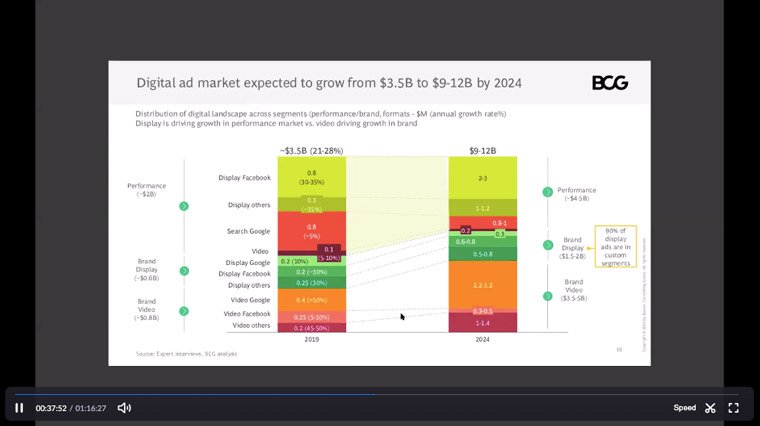The width and height of the screenshot is (760, 426).
Task: Click the 'Video Google' row label
Action: [250, 300]
